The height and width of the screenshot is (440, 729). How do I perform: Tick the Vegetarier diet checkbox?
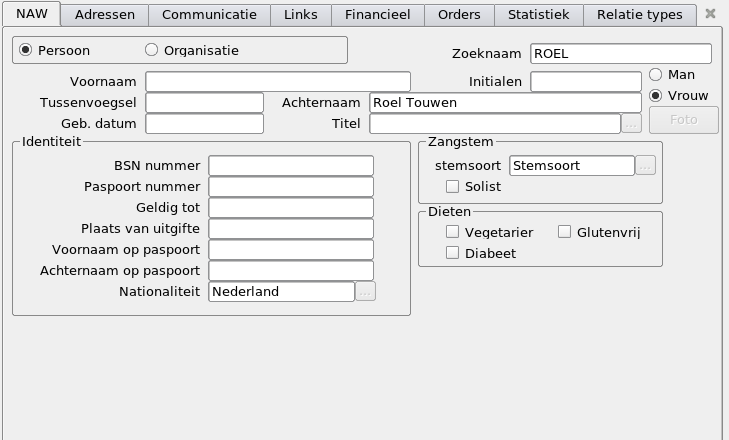[x=453, y=232]
